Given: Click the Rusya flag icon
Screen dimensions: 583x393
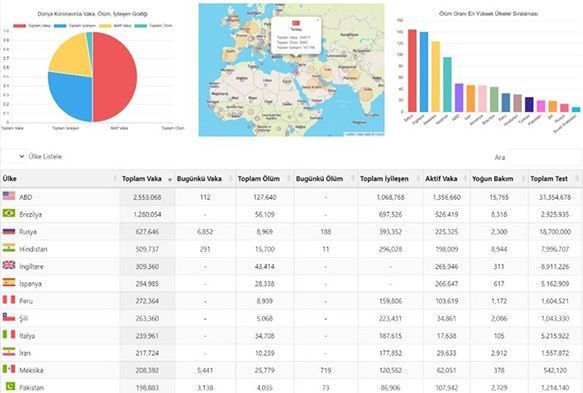Looking at the screenshot, I should tap(9, 231).
